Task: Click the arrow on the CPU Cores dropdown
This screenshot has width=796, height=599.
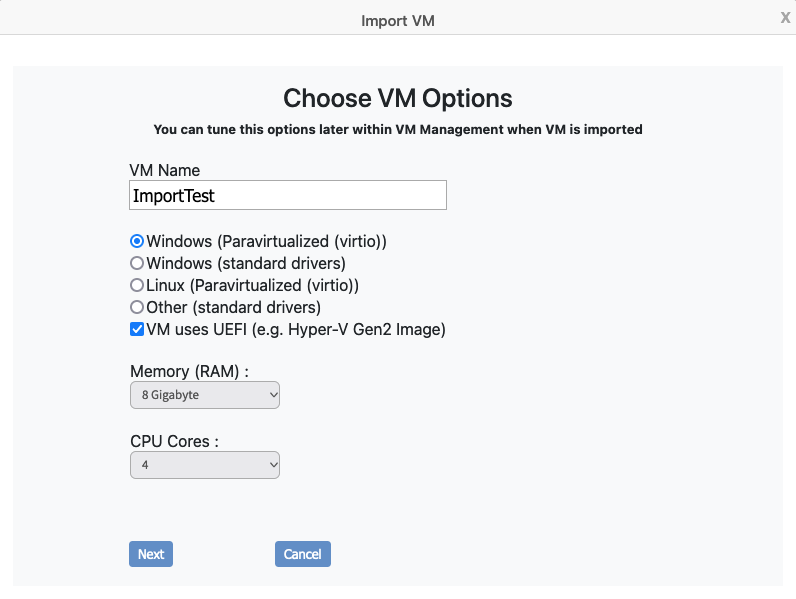Action: (271, 465)
